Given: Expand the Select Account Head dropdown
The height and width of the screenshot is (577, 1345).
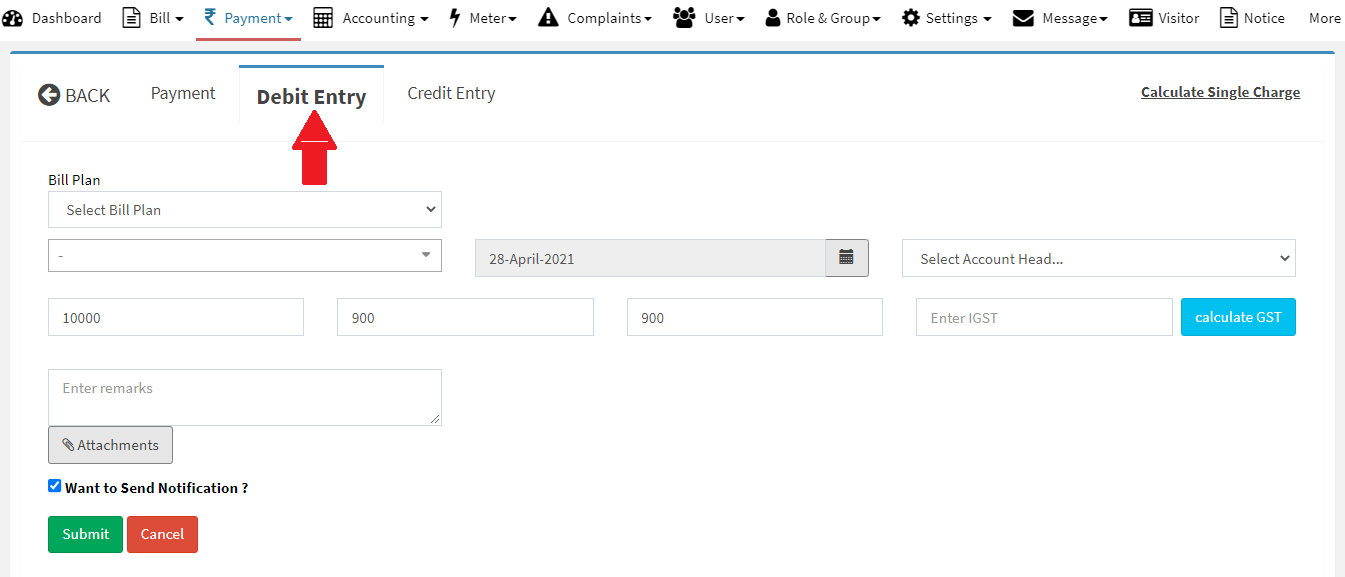Looking at the screenshot, I should point(1098,259).
